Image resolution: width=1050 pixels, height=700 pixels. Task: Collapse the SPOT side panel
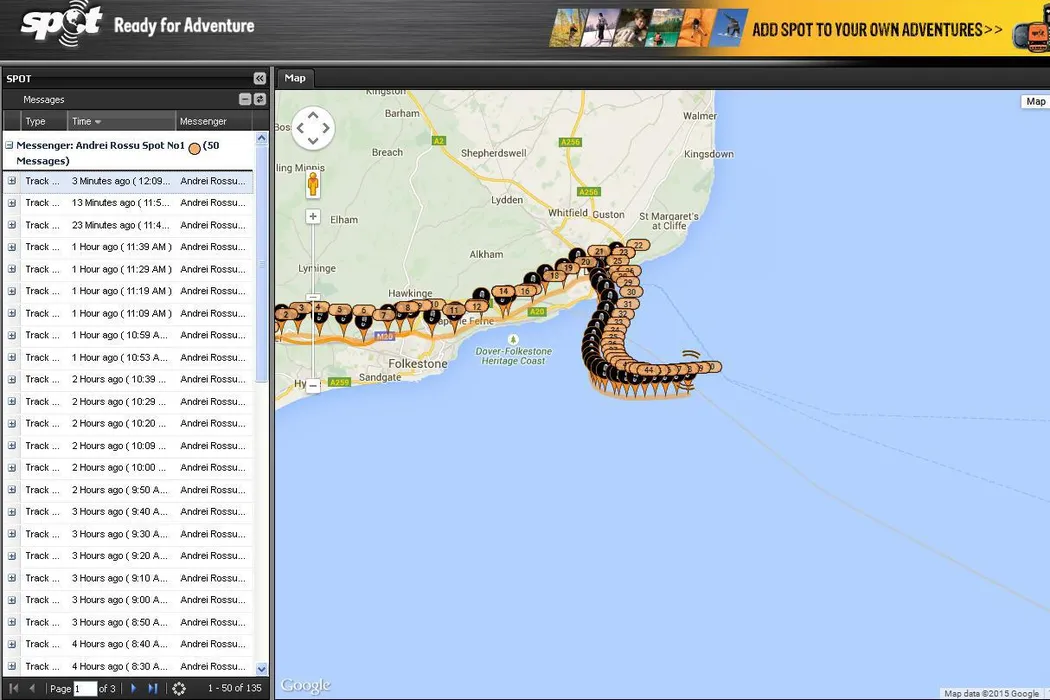tap(260, 78)
